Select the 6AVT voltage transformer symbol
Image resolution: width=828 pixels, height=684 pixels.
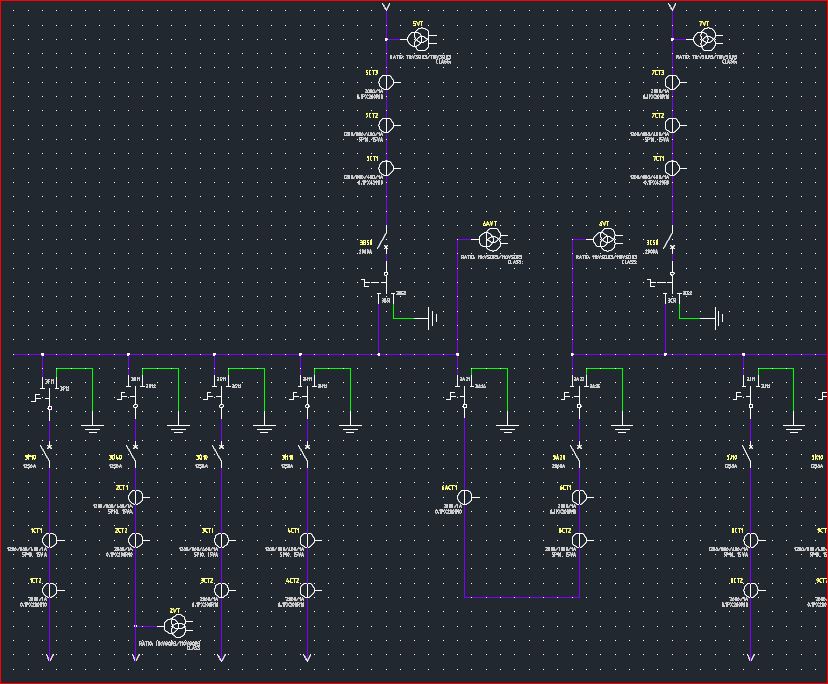tap(491, 238)
